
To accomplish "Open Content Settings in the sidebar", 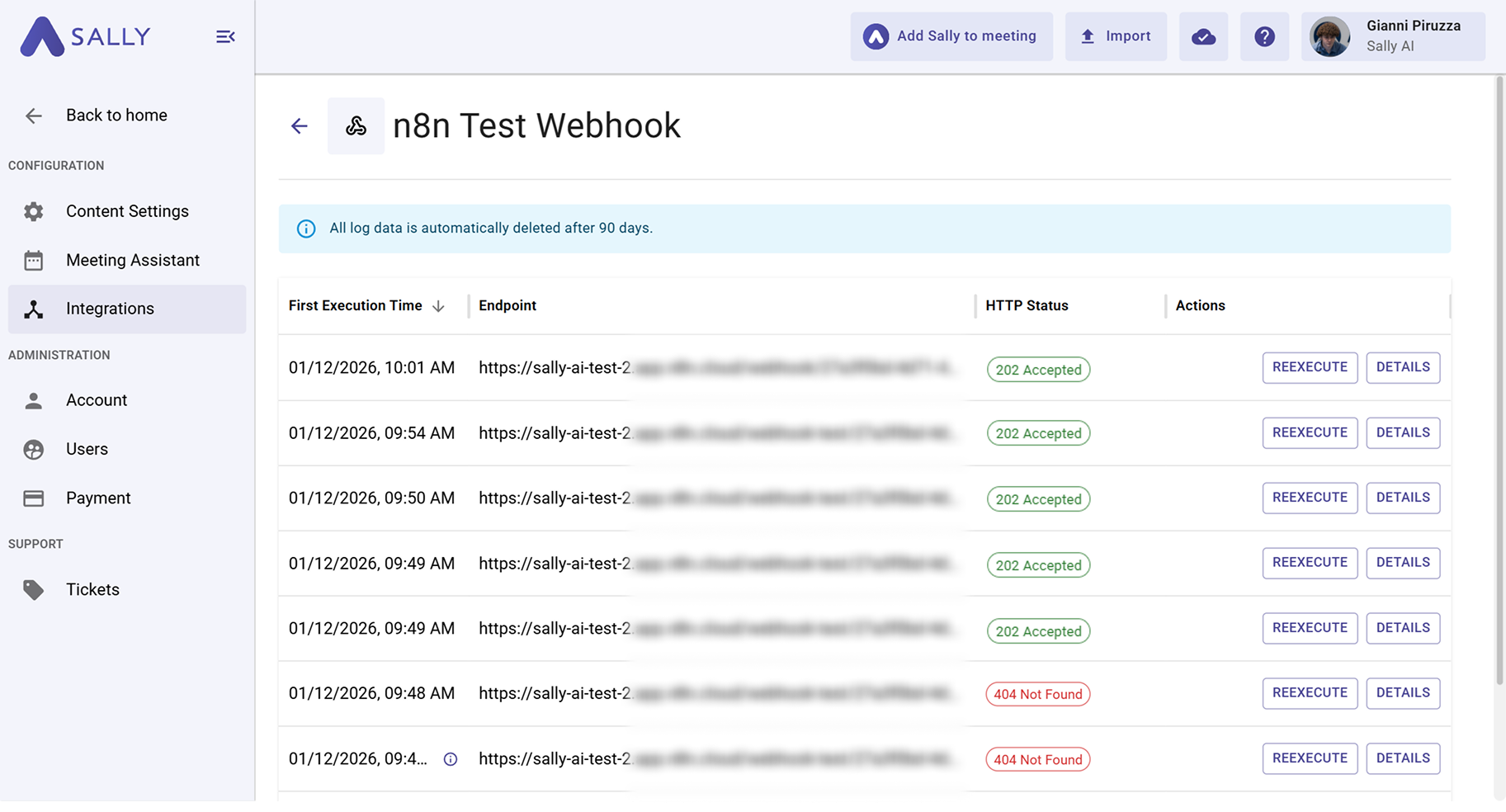I will pyautogui.click(x=127, y=211).
